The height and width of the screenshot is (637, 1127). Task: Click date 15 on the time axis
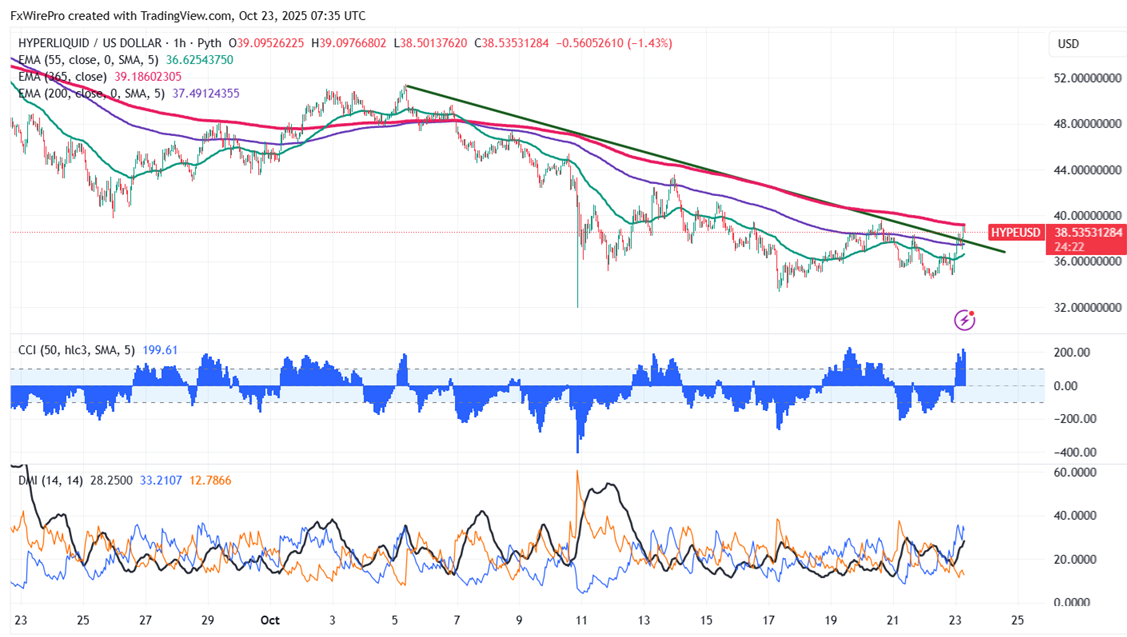706,620
